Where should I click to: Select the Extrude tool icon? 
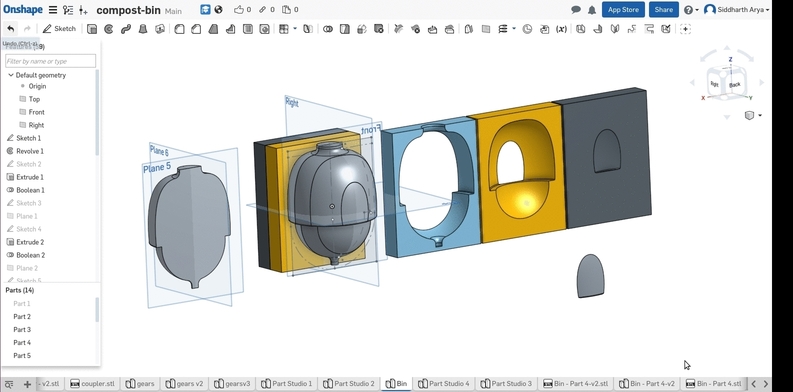92,29
